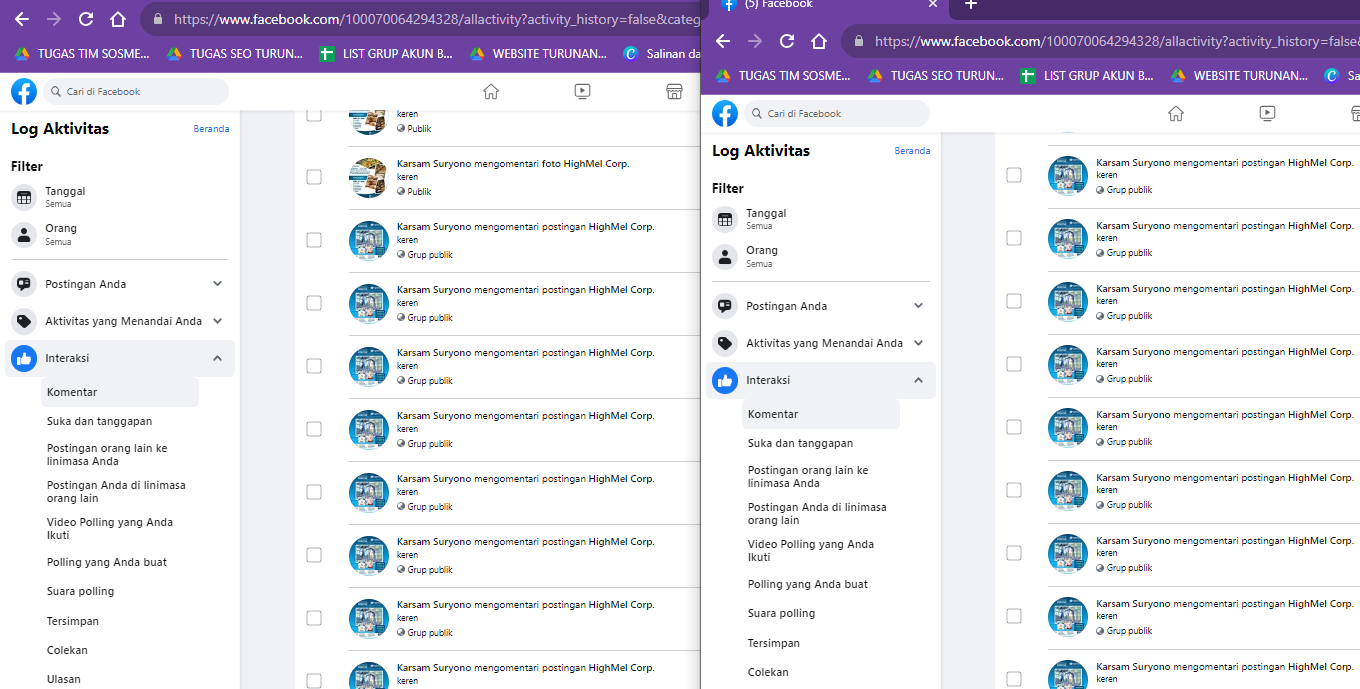Click Beranda link in right window
This screenshot has height=689, width=1360.
[x=912, y=151]
